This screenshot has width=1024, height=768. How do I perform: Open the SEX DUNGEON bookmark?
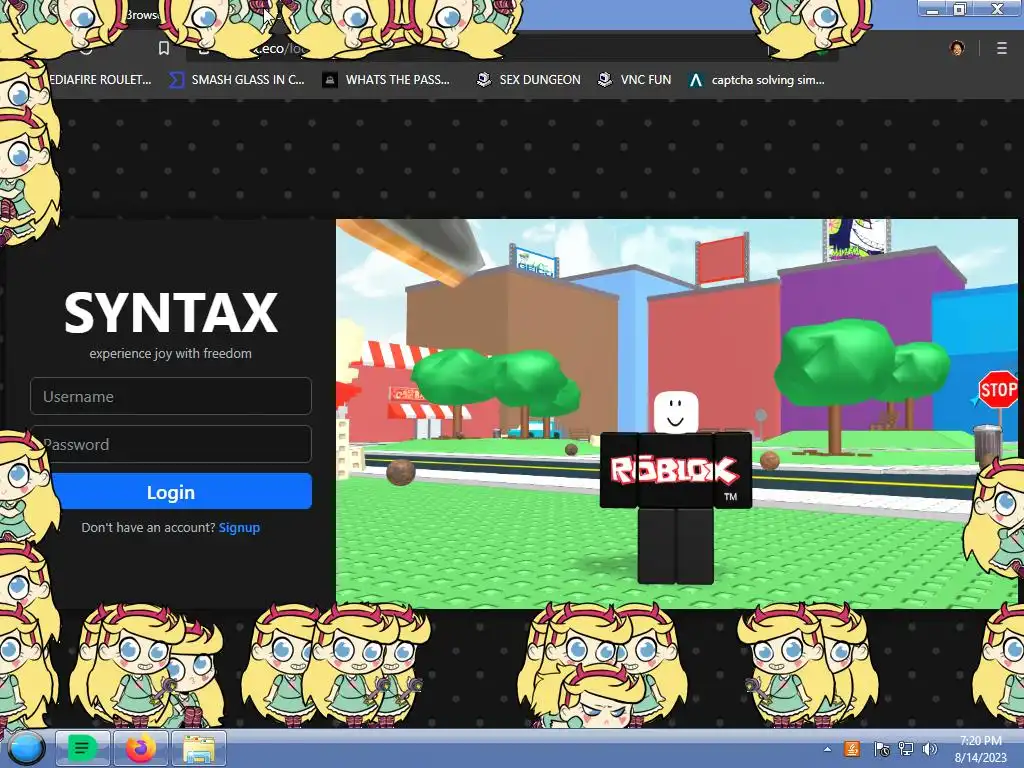pyautogui.click(x=528, y=80)
